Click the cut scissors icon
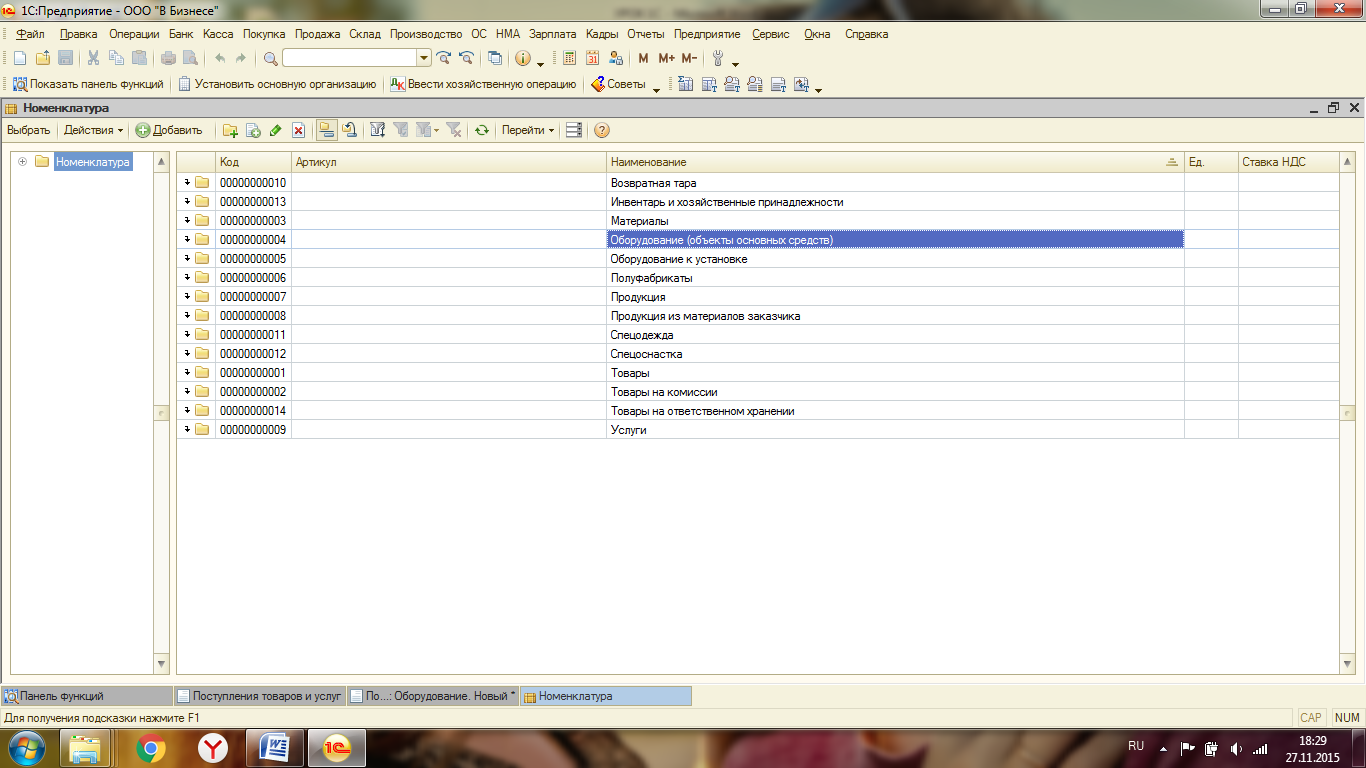 point(93,58)
